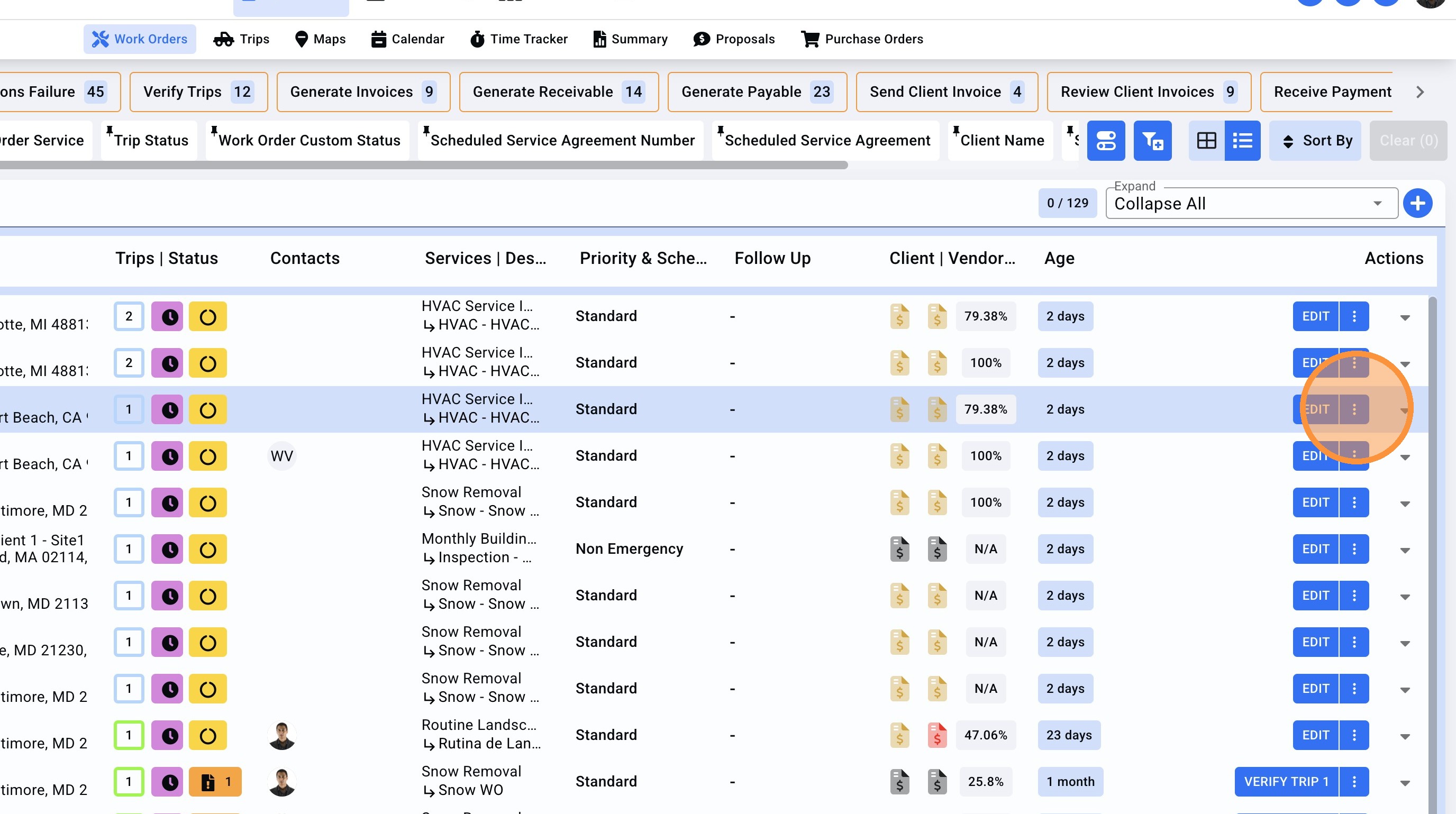Click the toggle filters switch icon
The height and width of the screenshot is (814, 1456).
coord(1106,140)
